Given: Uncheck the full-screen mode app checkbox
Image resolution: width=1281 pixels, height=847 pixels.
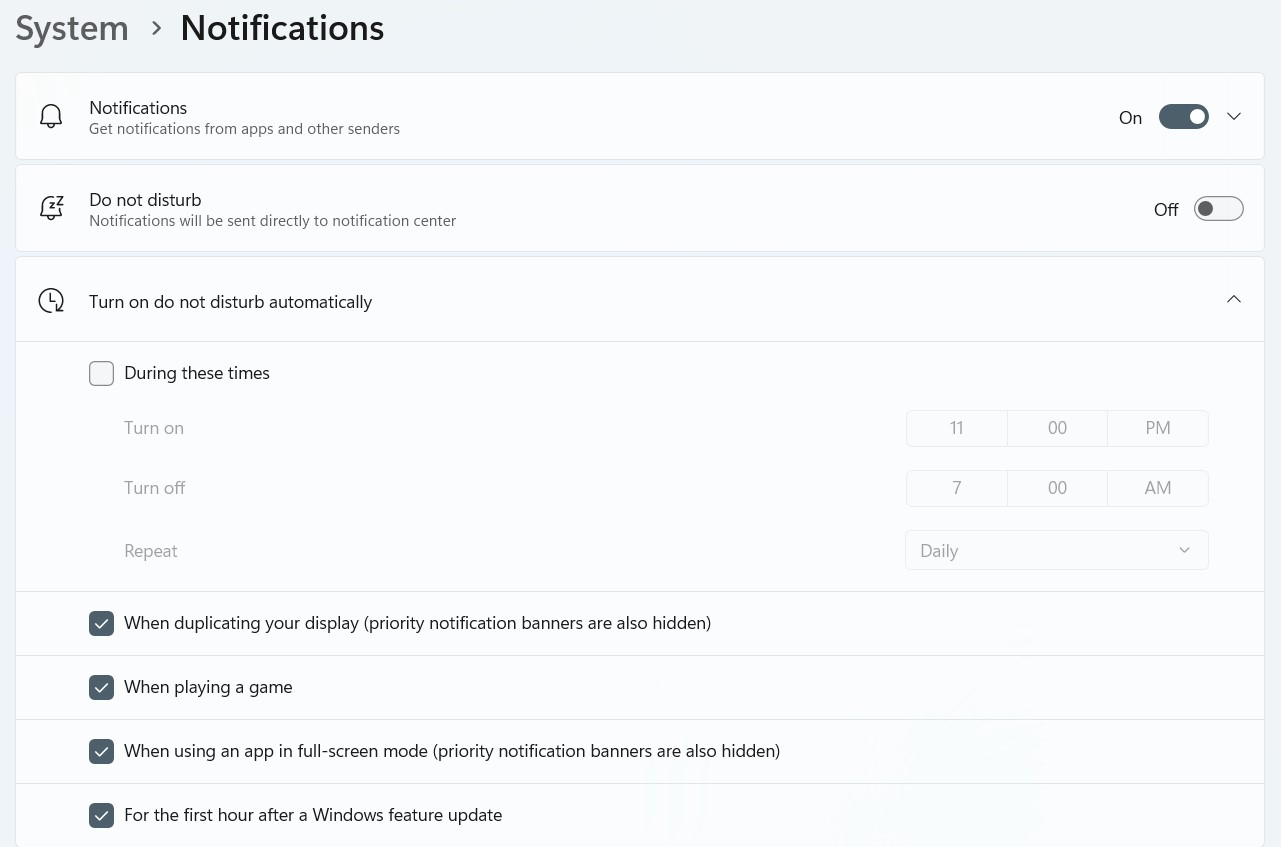Looking at the screenshot, I should click(102, 751).
